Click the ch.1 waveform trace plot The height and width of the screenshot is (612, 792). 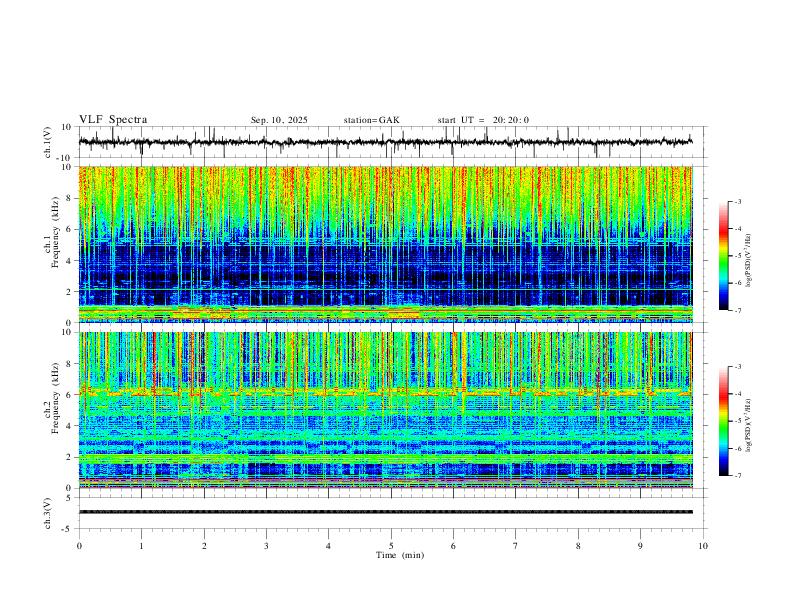click(x=386, y=142)
